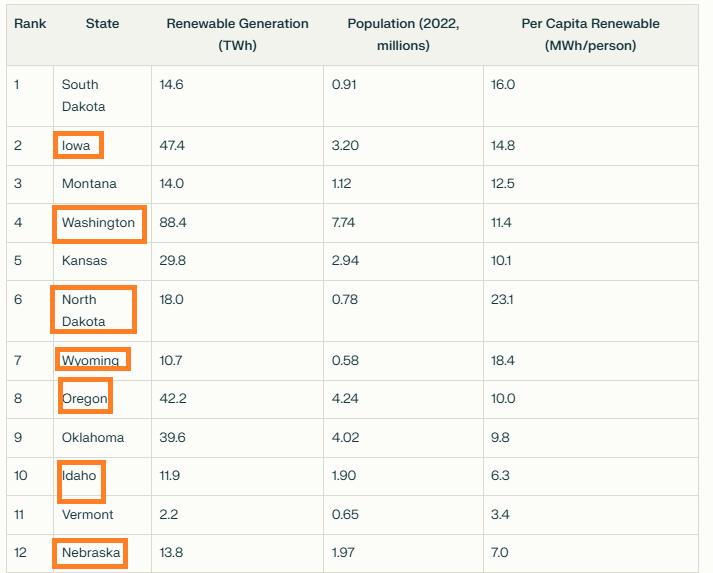
Task: Click the Population (2022, millions) header
Action: coord(403,34)
